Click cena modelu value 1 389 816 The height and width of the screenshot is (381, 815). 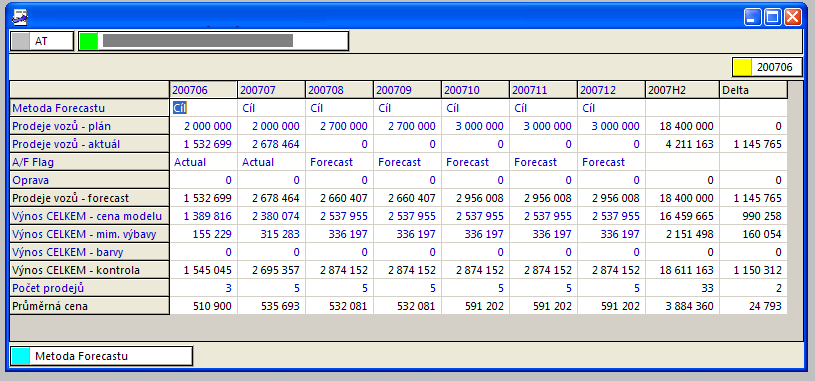pyautogui.click(x=203, y=216)
